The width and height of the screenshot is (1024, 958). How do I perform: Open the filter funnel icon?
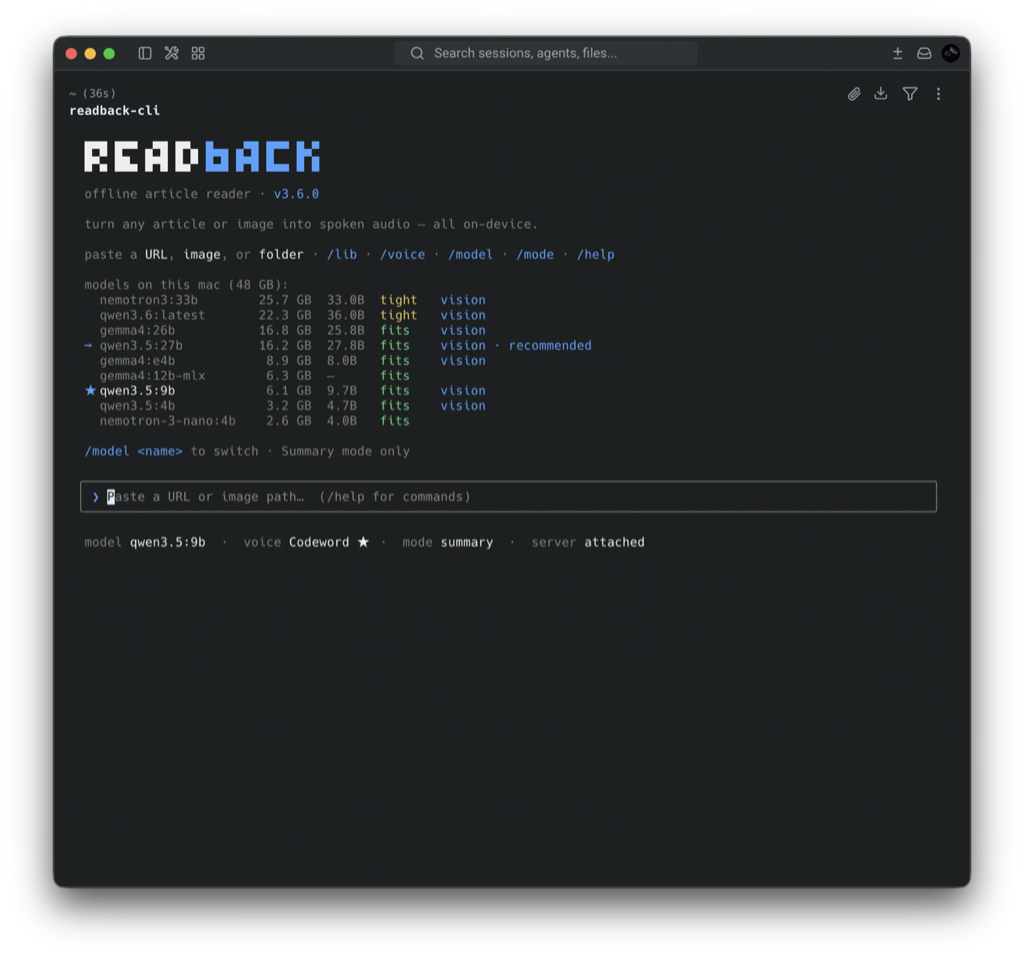909,94
